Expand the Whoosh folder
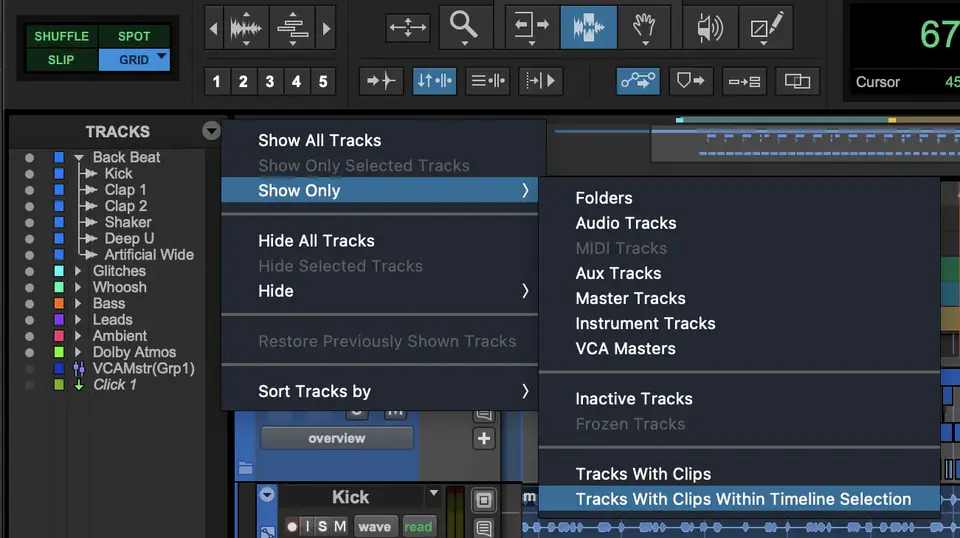 point(78,287)
